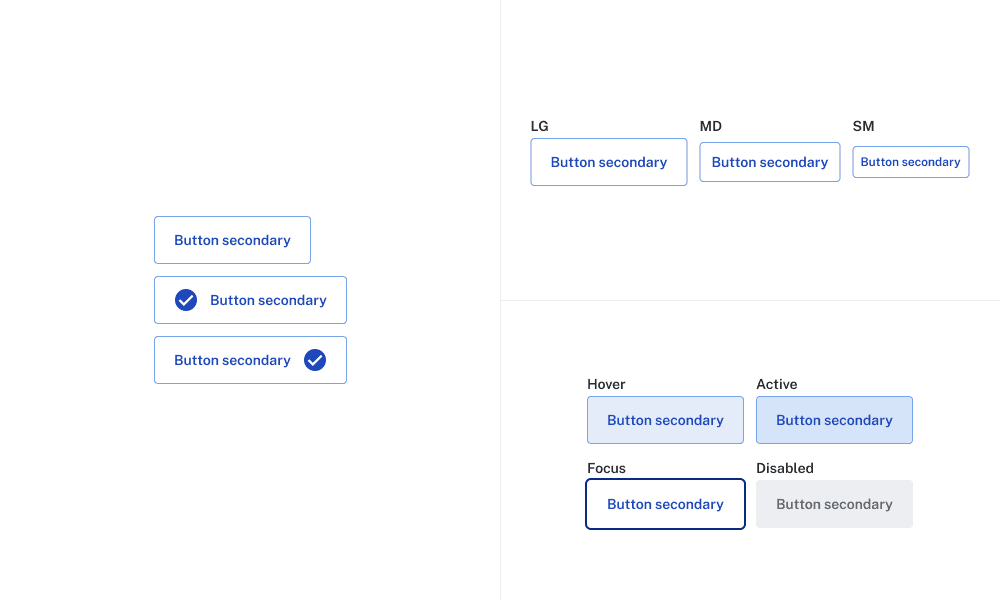
Task: Click the LG size label
Action: coord(539,126)
